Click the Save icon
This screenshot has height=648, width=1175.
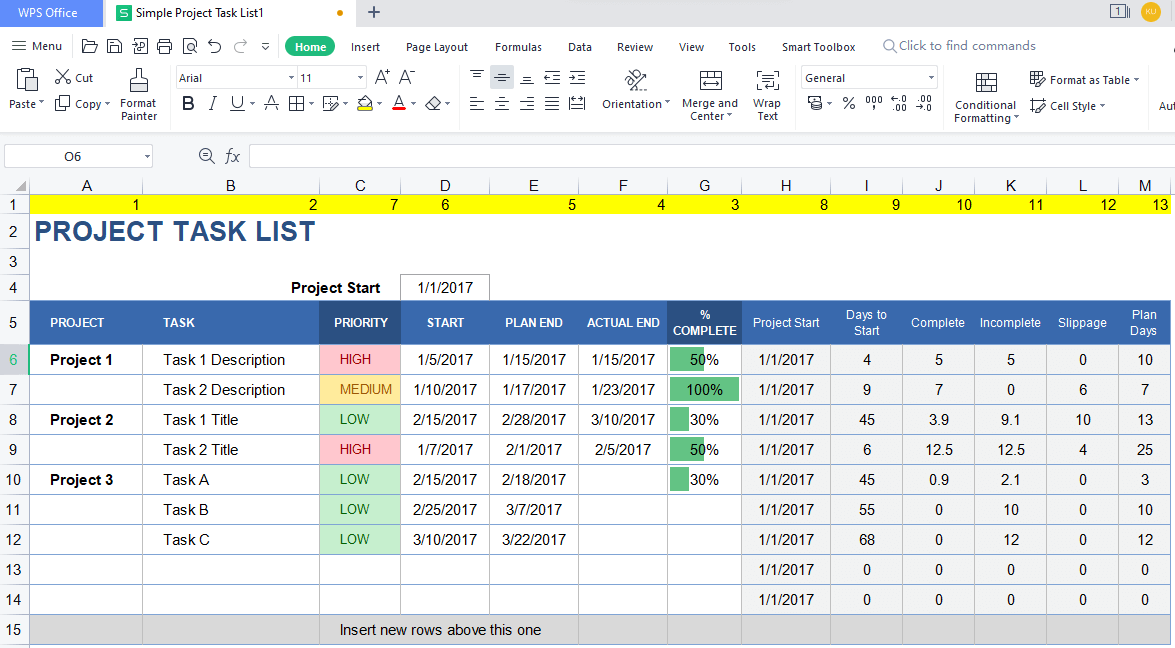click(x=115, y=46)
